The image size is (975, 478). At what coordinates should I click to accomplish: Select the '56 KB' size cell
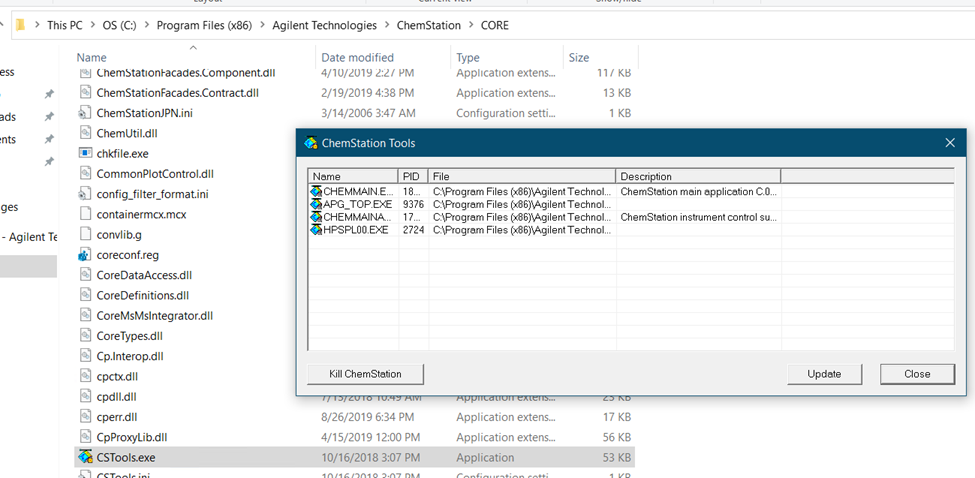pyautogui.click(x=617, y=437)
